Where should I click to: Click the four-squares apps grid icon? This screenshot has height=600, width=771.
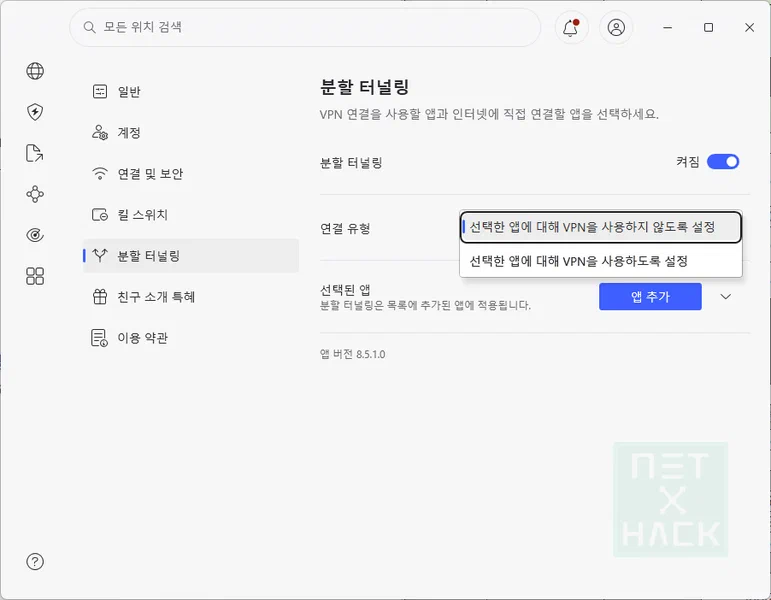click(x=35, y=276)
